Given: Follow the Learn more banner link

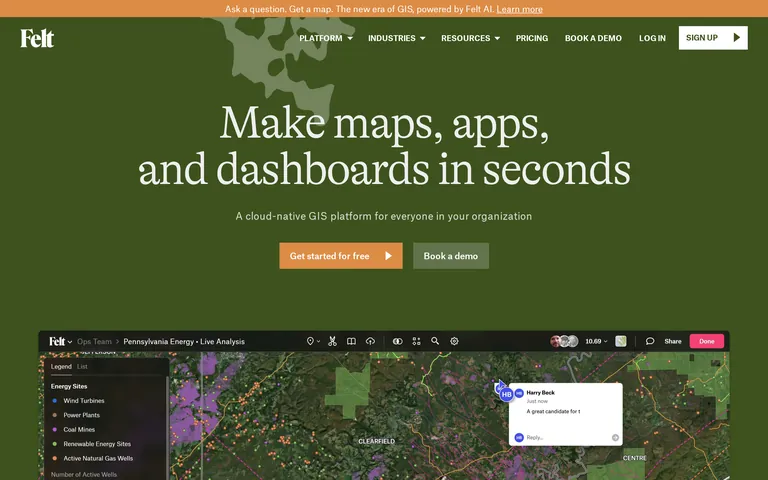Looking at the screenshot, I should click(x=520, y=9).
